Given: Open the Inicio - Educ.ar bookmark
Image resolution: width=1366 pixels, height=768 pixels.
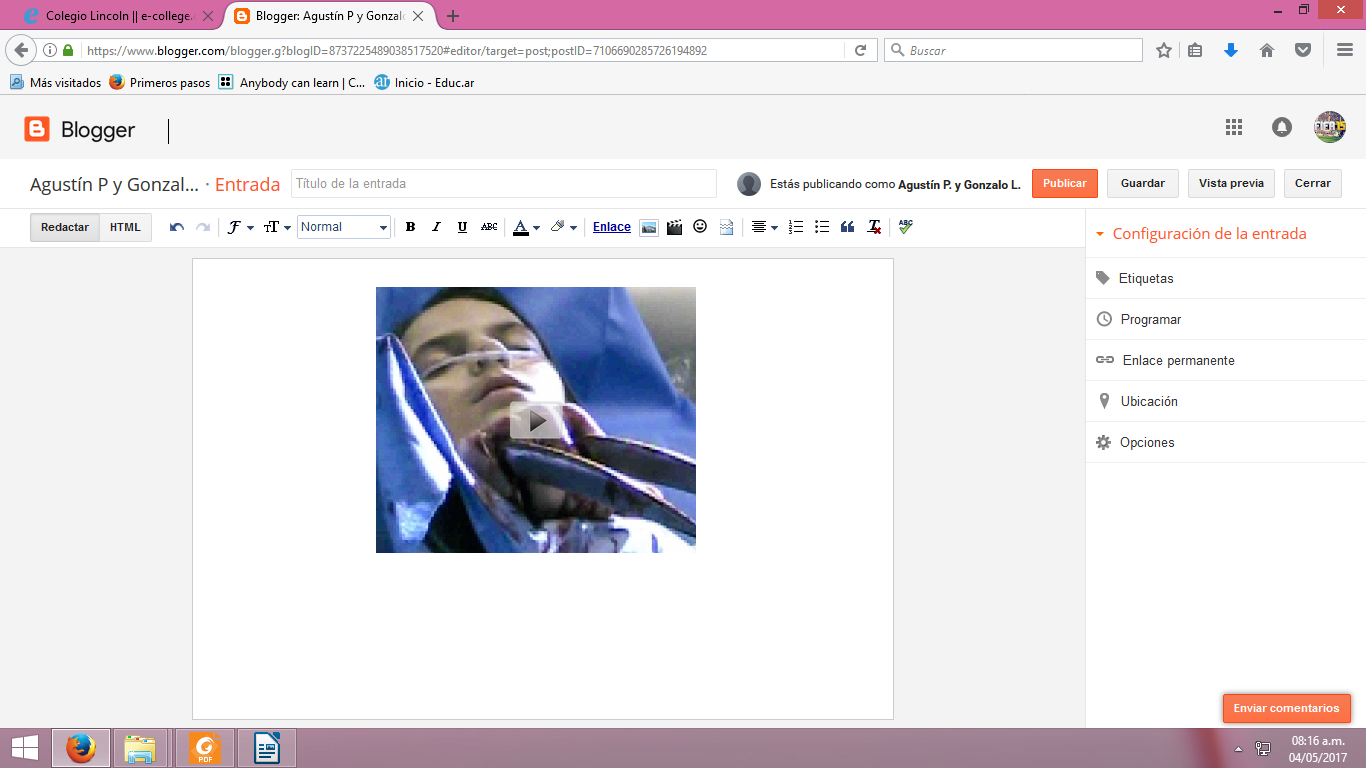Looking at the screenshot, I should point(424,83).
